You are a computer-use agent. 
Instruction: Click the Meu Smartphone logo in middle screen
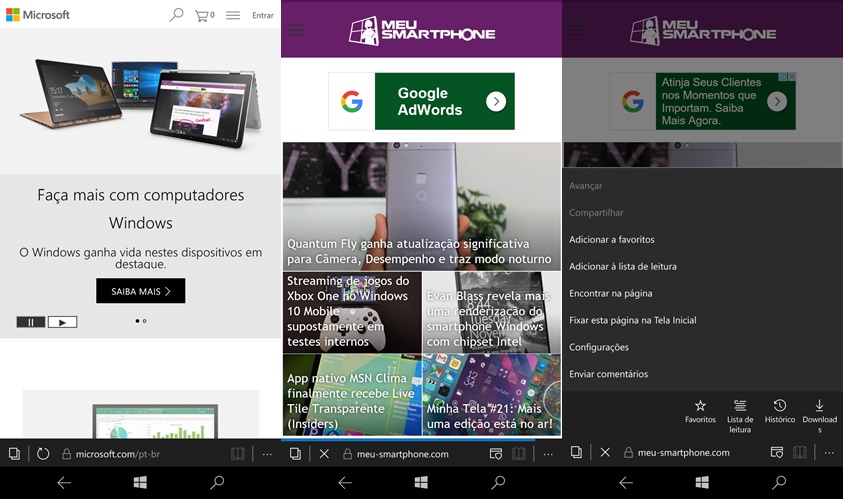(x=422, y=31)
